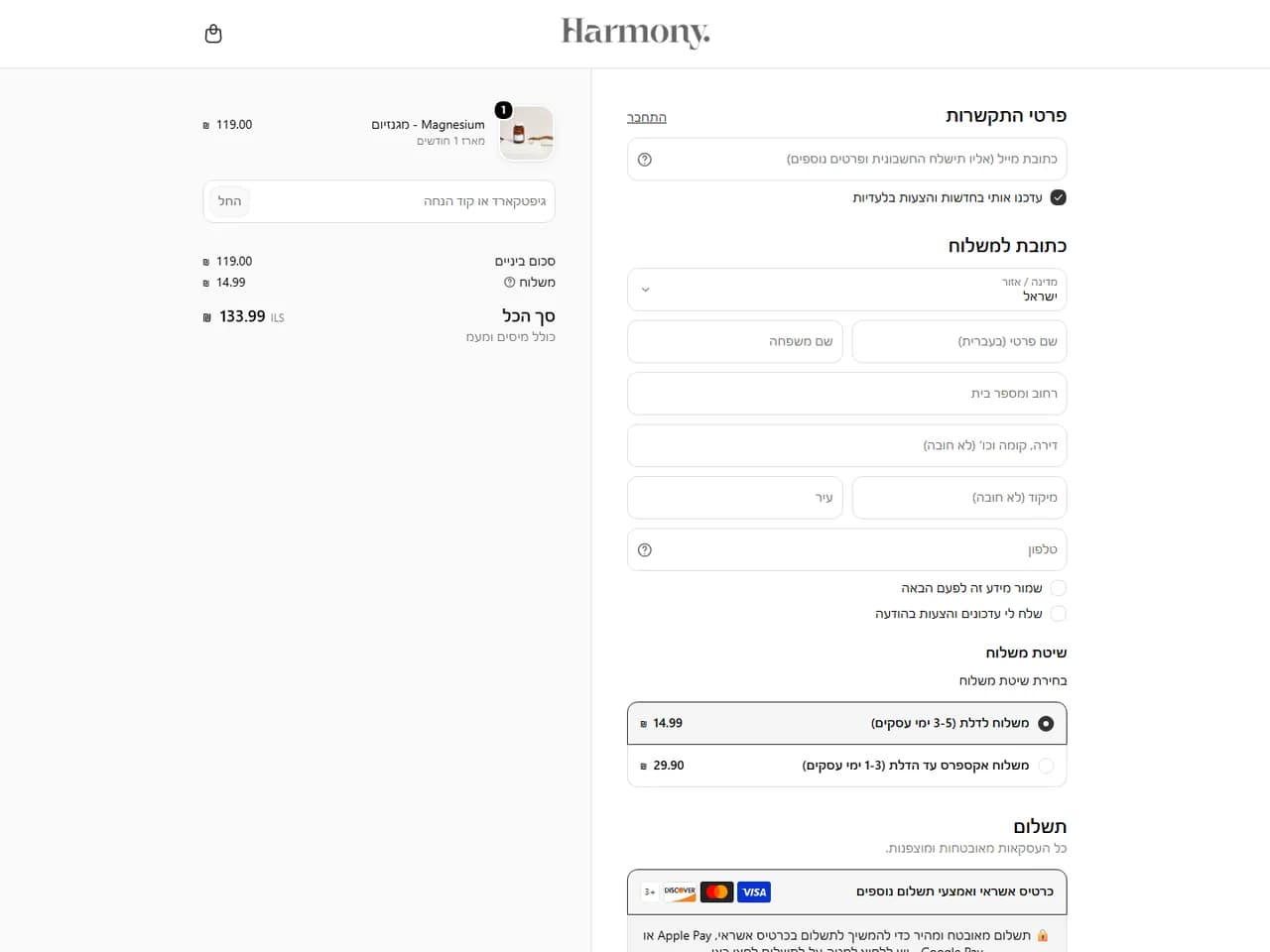
Task: Click the Mastercard icon
Action: point(716,892)
